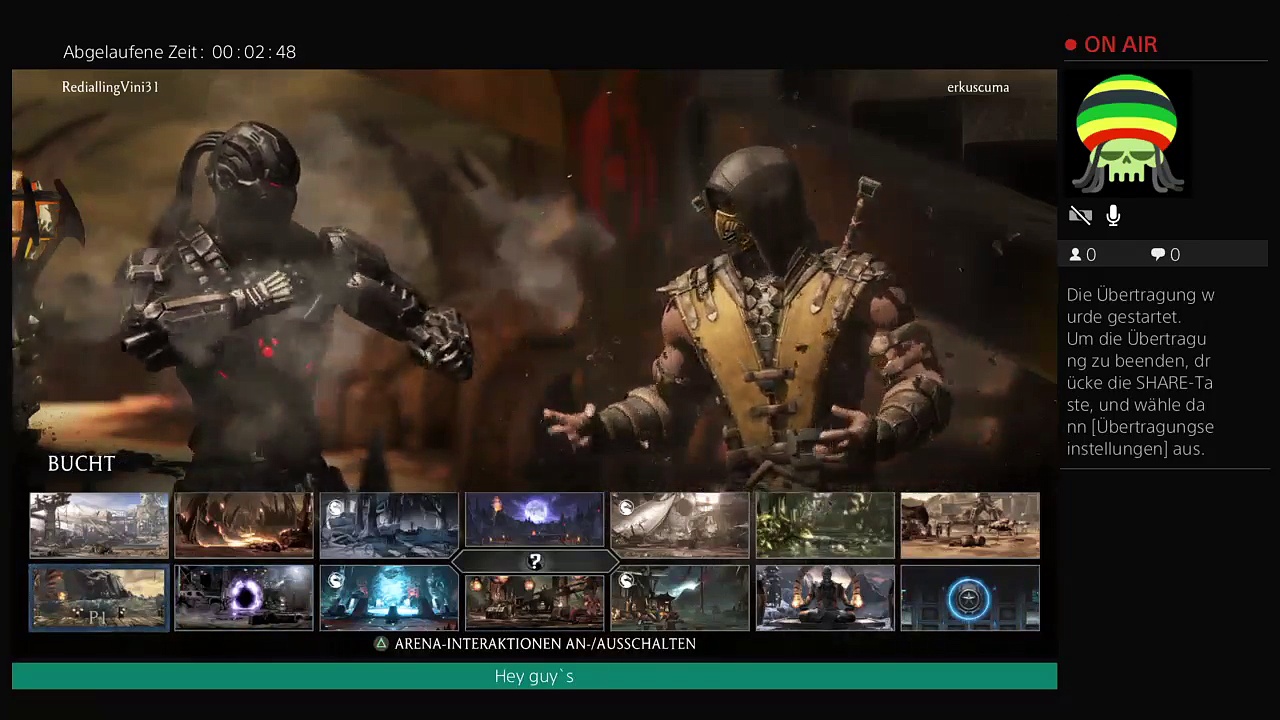1280x720 pixels.
Task: Click the comment count speech bubble icon
Action: [x=1158, y=255]
